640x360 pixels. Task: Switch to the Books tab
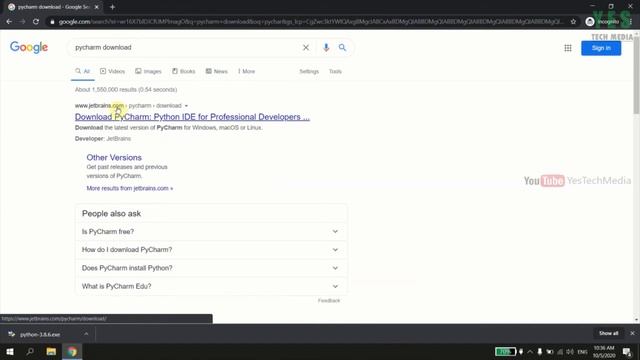184,71
